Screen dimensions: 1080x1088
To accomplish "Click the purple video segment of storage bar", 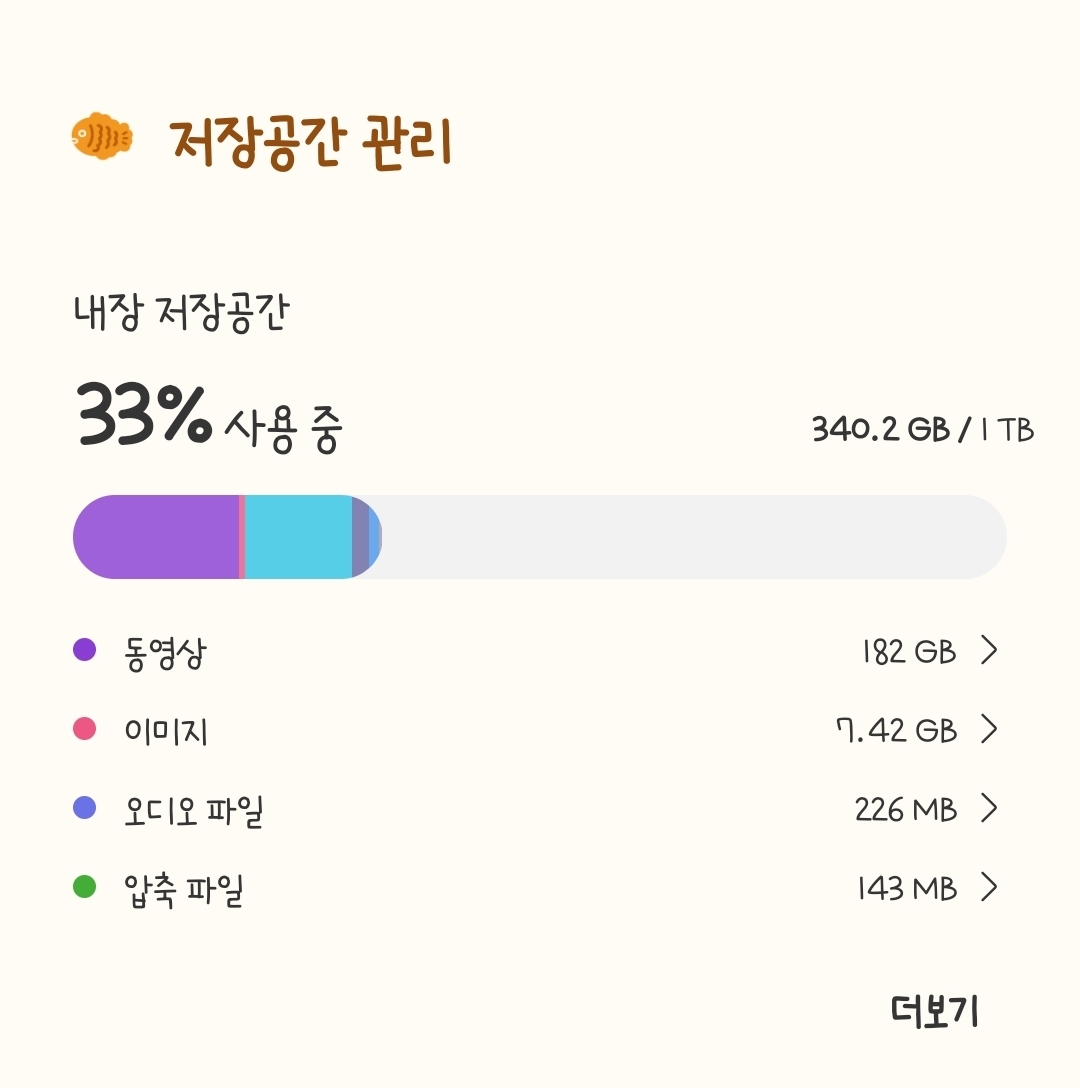I will [x=156, y=537].
